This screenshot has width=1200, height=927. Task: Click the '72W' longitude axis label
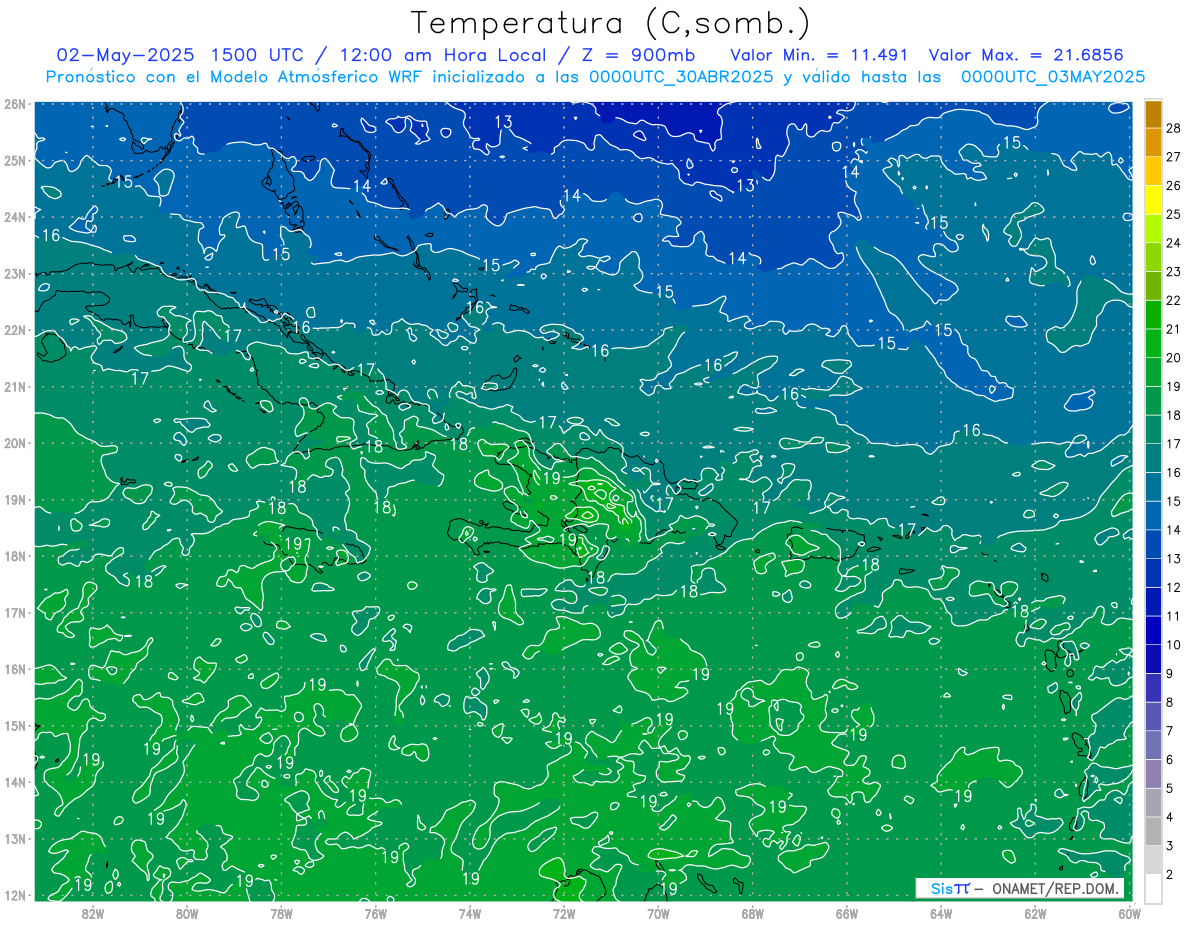pyautogui.click(x=564, y=913)
